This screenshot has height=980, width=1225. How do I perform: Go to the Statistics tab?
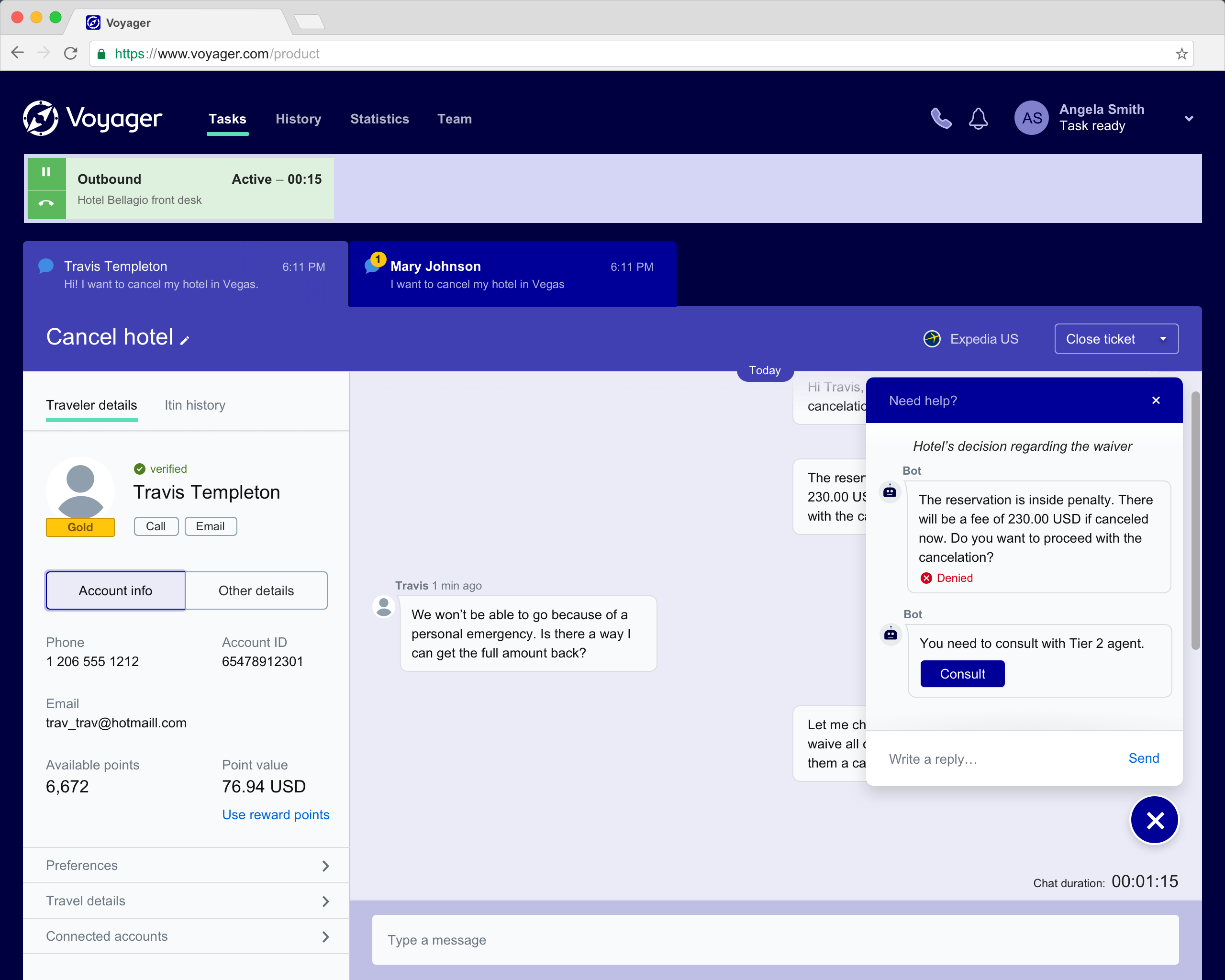379,119
